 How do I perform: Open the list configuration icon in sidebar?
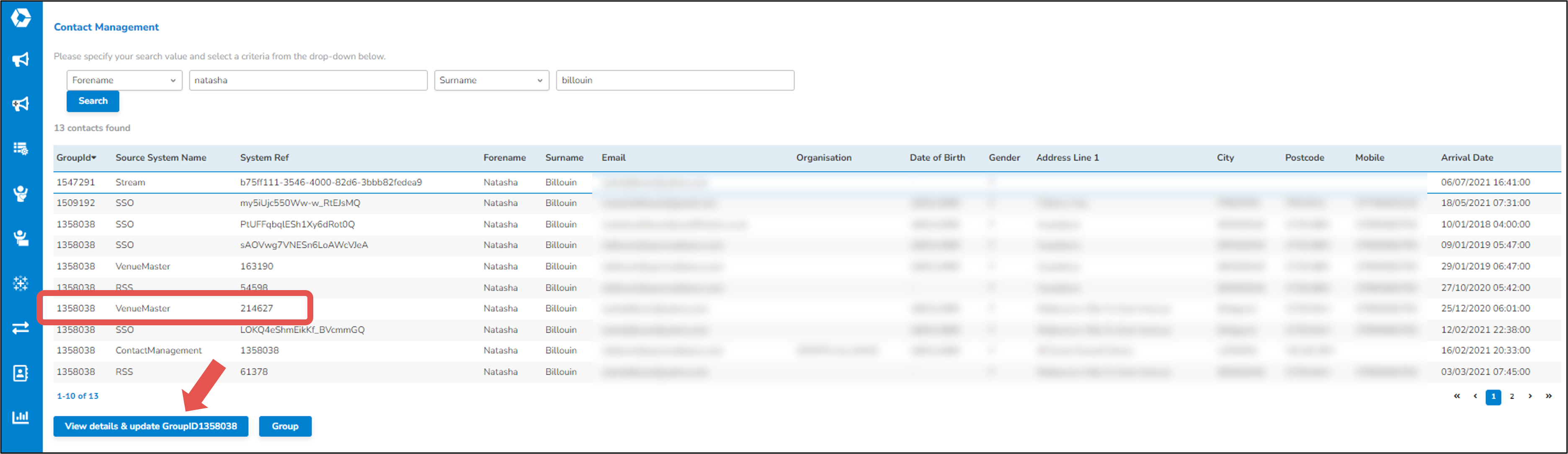click(20, 148)
